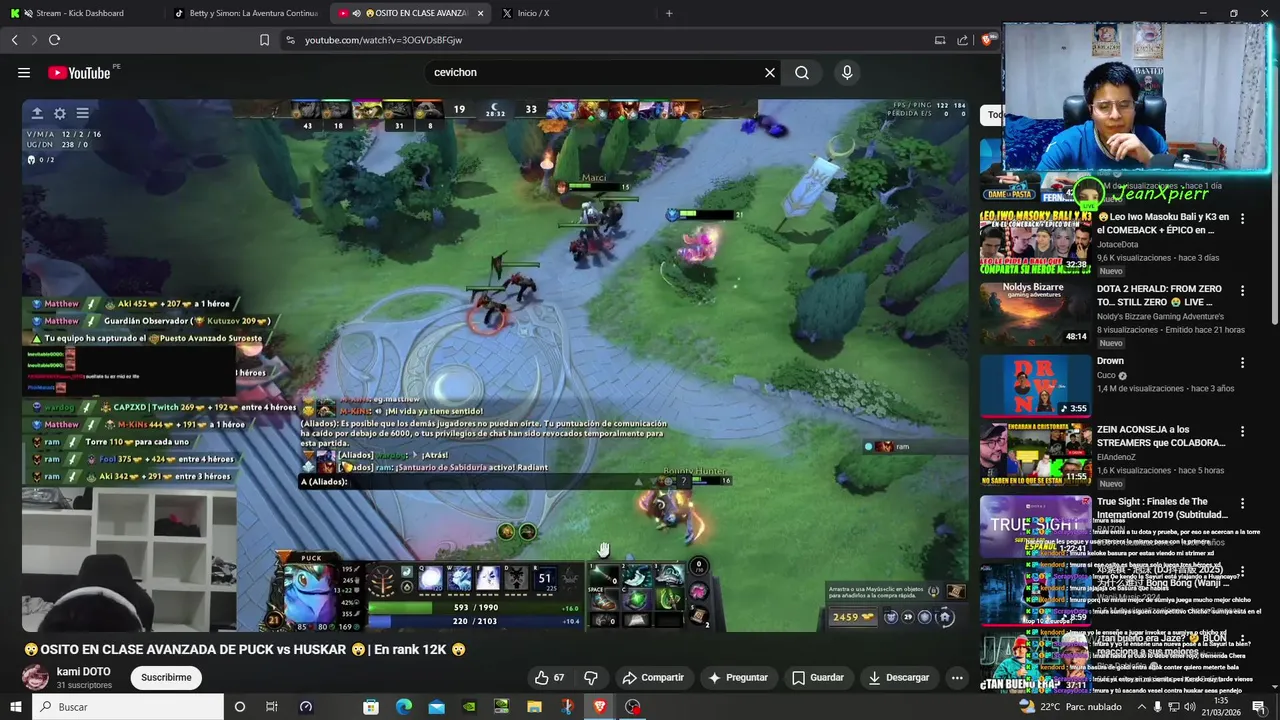Open the clock showing 1:35 21/03/2026
This screenshot has width=1280, height=720.
click(1221, 707)
